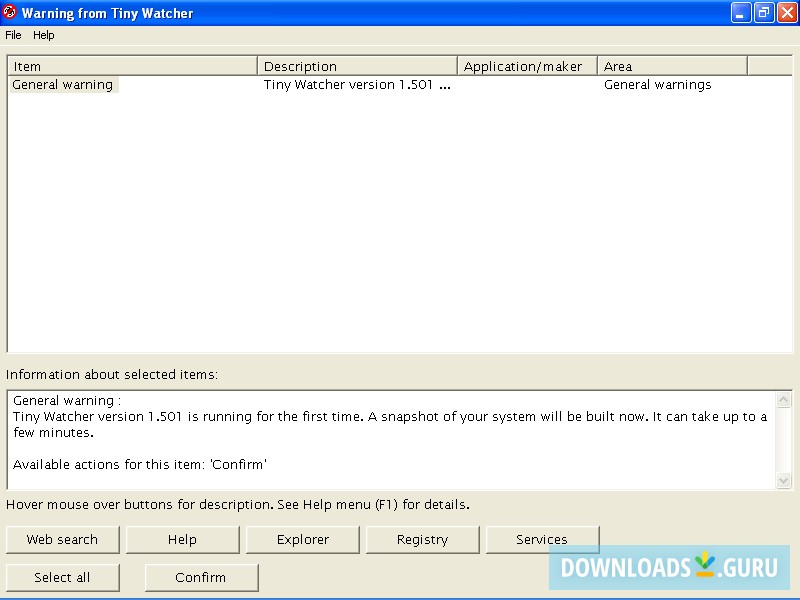Click the 'General warnings' area cell

[657, 85]
